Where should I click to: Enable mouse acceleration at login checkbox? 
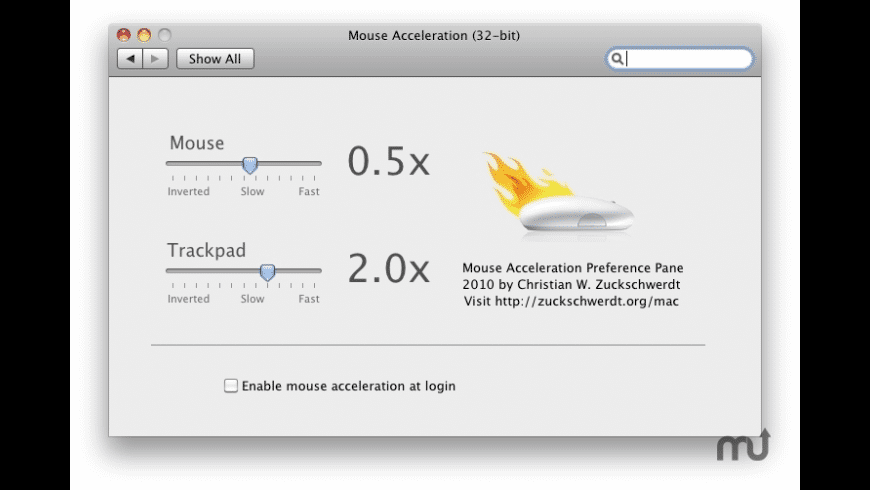231,386
